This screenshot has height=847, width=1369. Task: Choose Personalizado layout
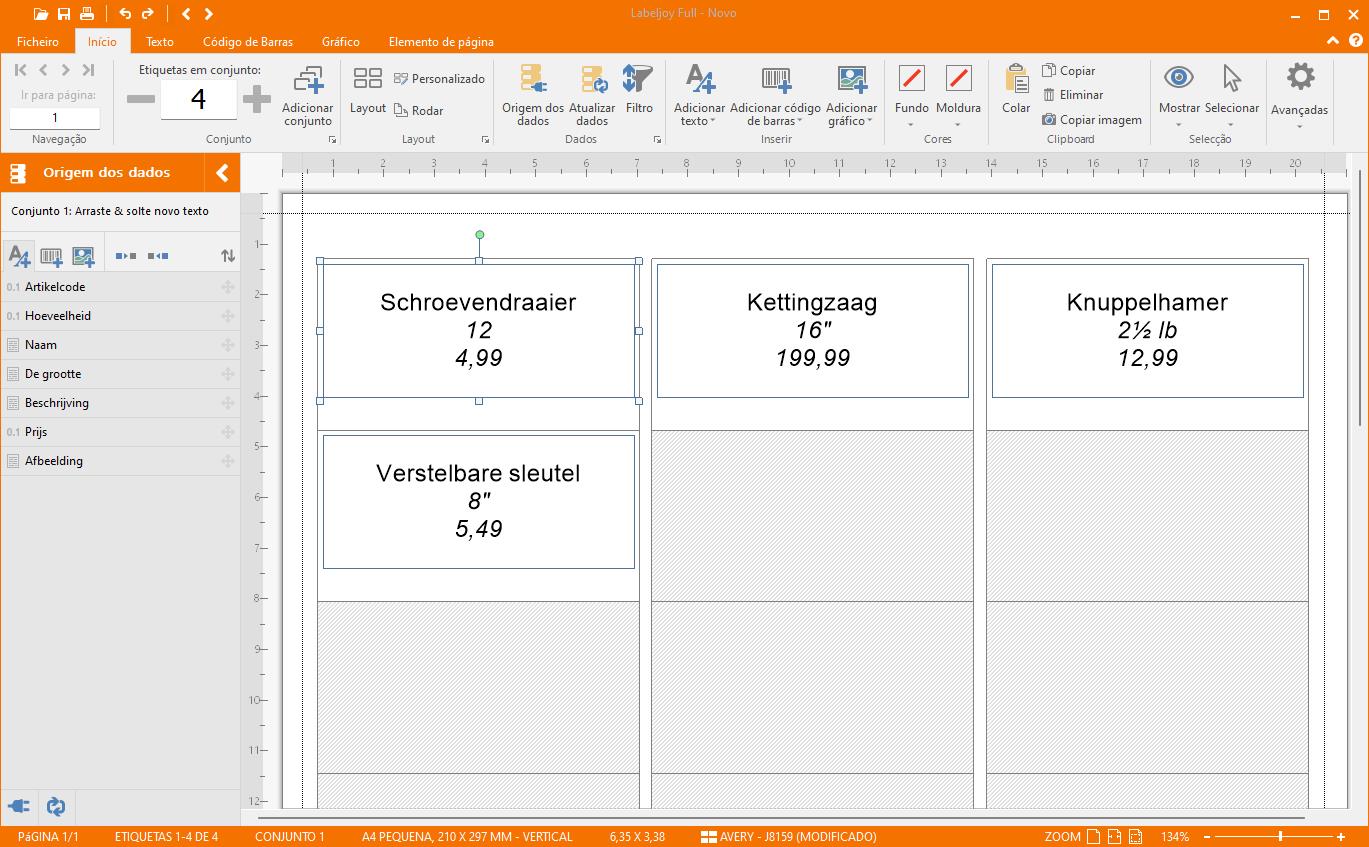439,79
